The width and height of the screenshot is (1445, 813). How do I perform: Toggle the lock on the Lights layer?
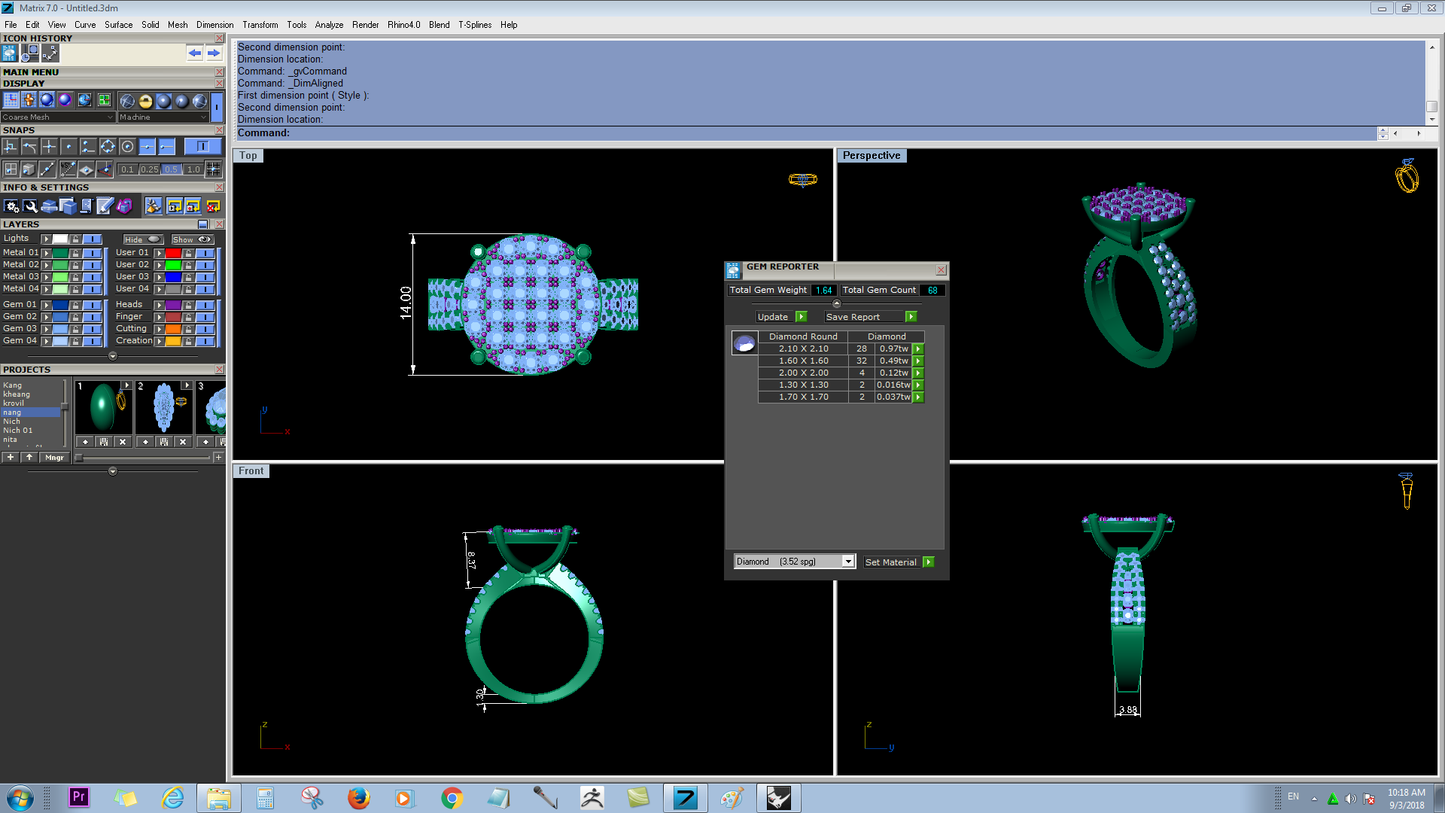coord(75,239)
